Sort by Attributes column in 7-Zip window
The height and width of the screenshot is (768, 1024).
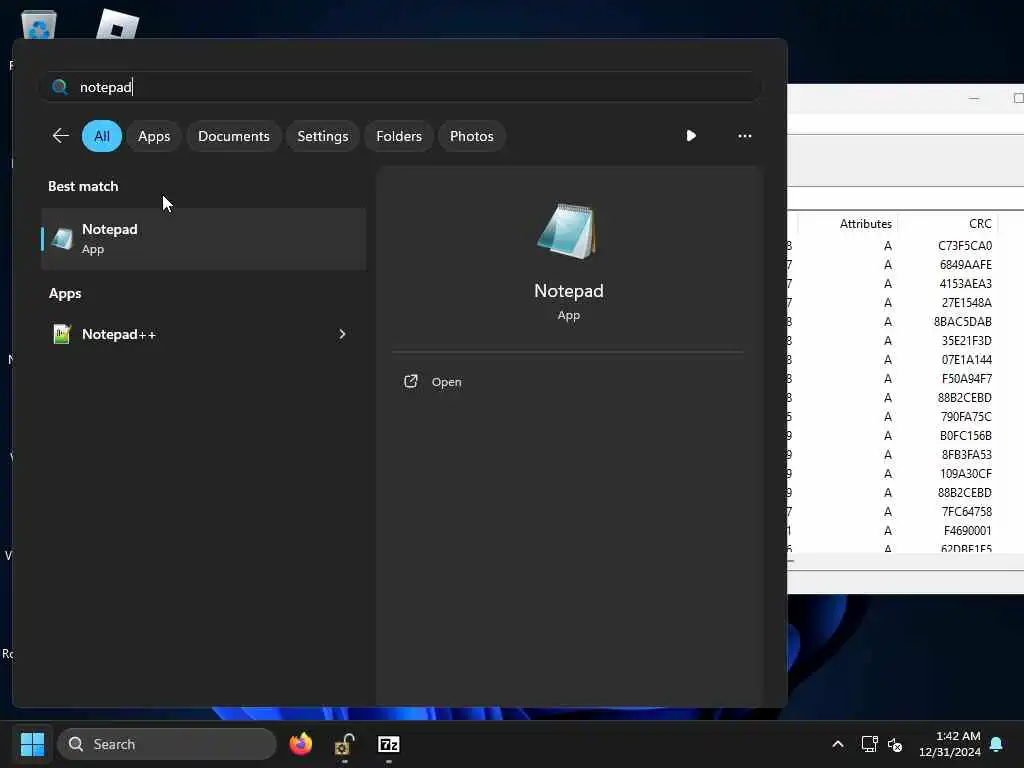(865, 224)
